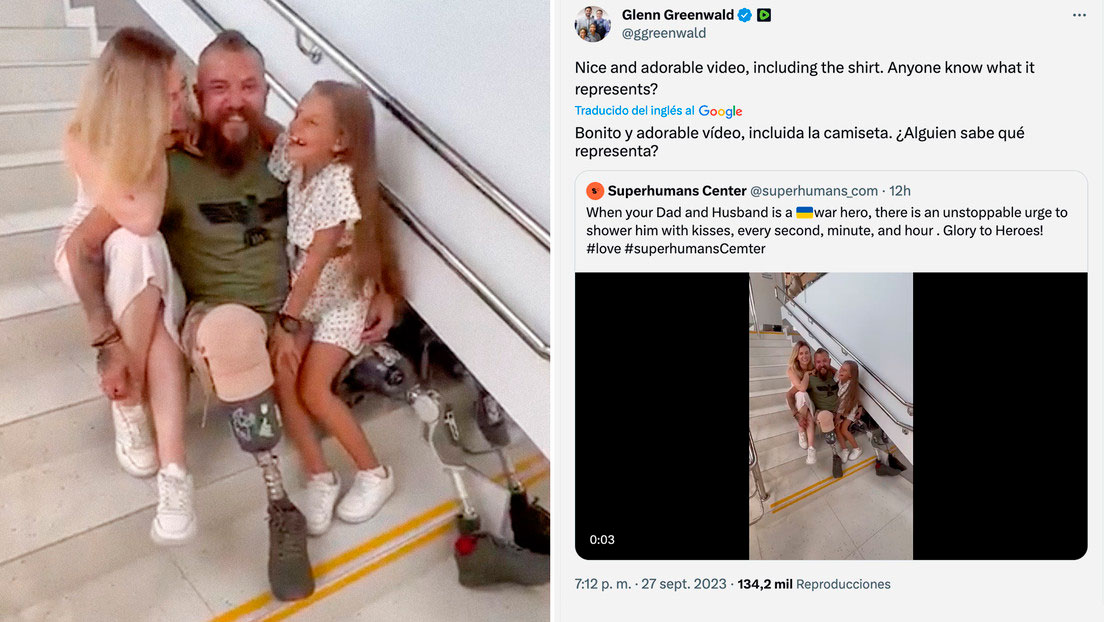Click the Superhumans Center avatar icon
This screenshot has height=622, width=1104.
pos(595,191)
